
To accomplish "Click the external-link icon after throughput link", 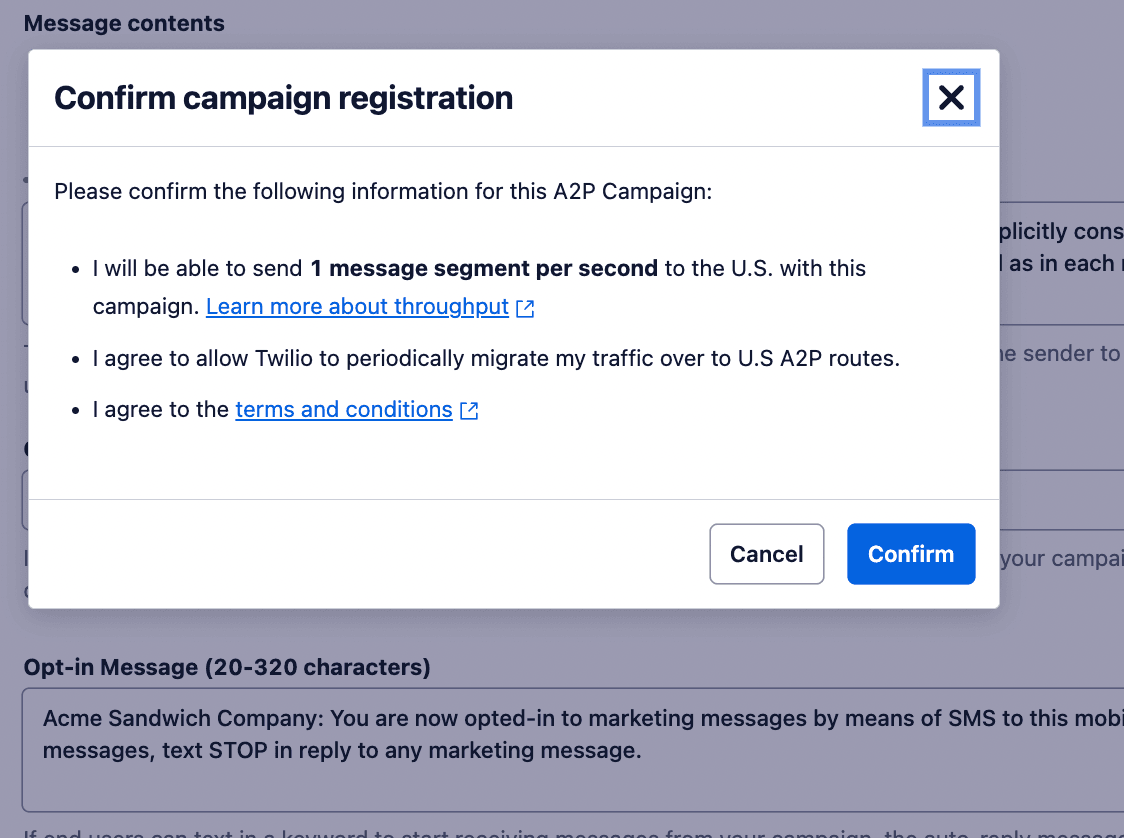I will [525, 307].
